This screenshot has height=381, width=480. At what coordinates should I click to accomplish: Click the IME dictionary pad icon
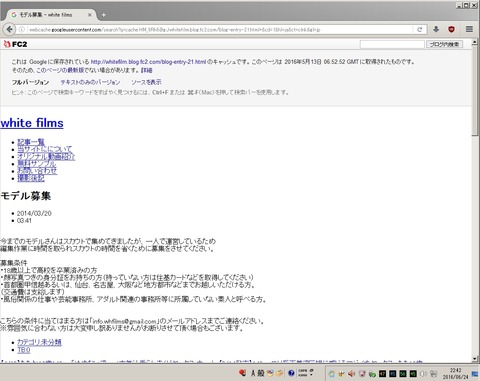click(x=270, y=373)
